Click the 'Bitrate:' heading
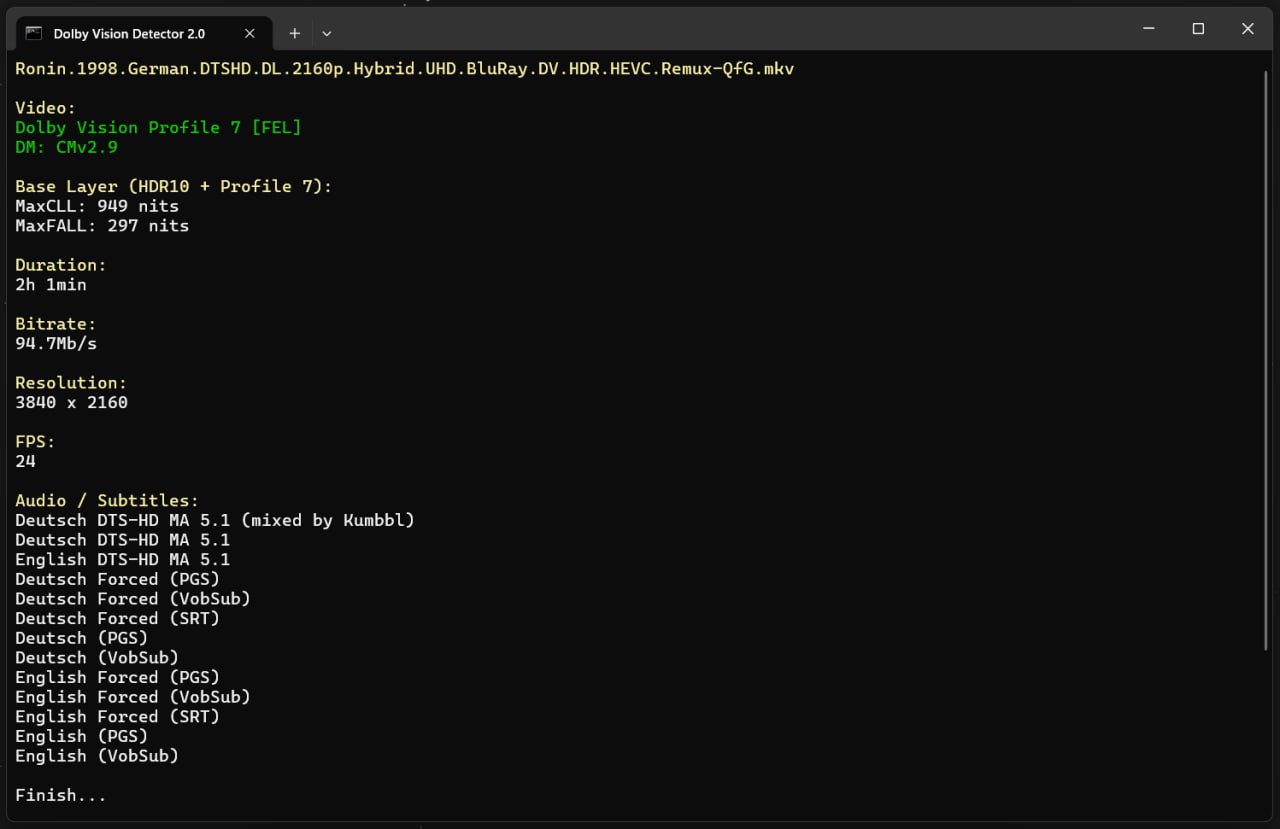 point(56,324)
